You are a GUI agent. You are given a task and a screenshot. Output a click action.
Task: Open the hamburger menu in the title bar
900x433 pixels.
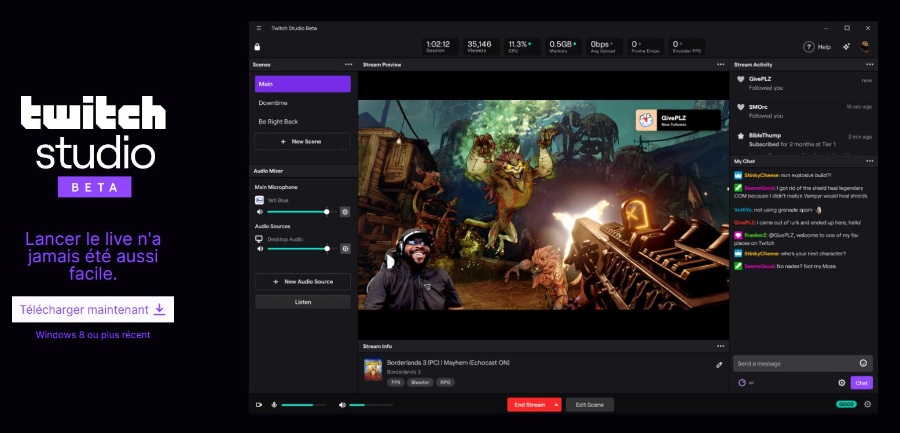(259, 28)
